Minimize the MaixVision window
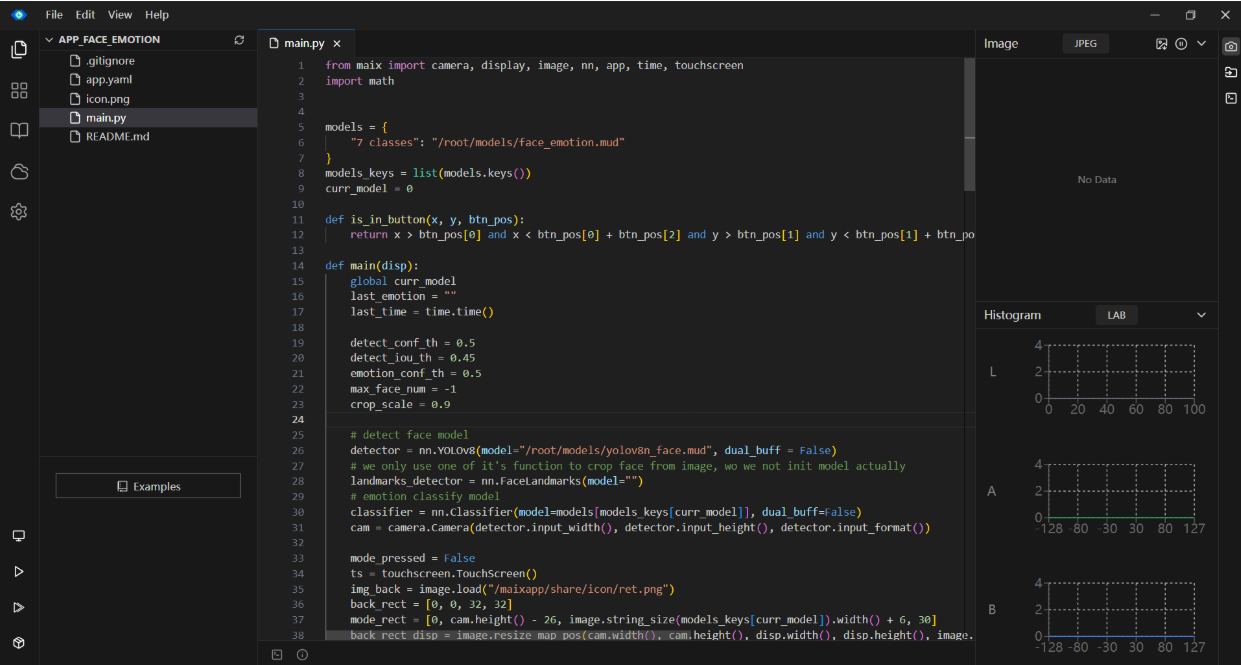This screenshot has width=1241, height=665. [1155, 15]
